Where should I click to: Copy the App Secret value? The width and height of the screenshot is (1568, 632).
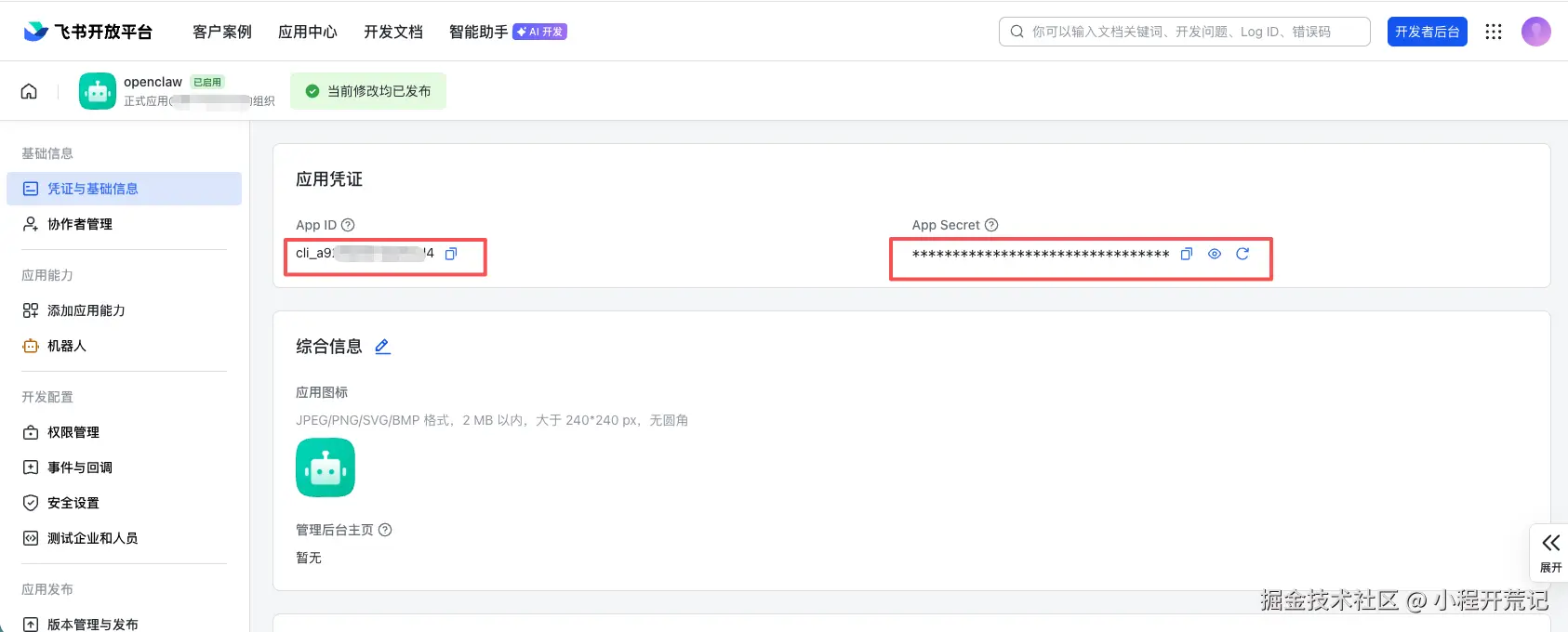pyautogui.click(x=1186, y=254)
